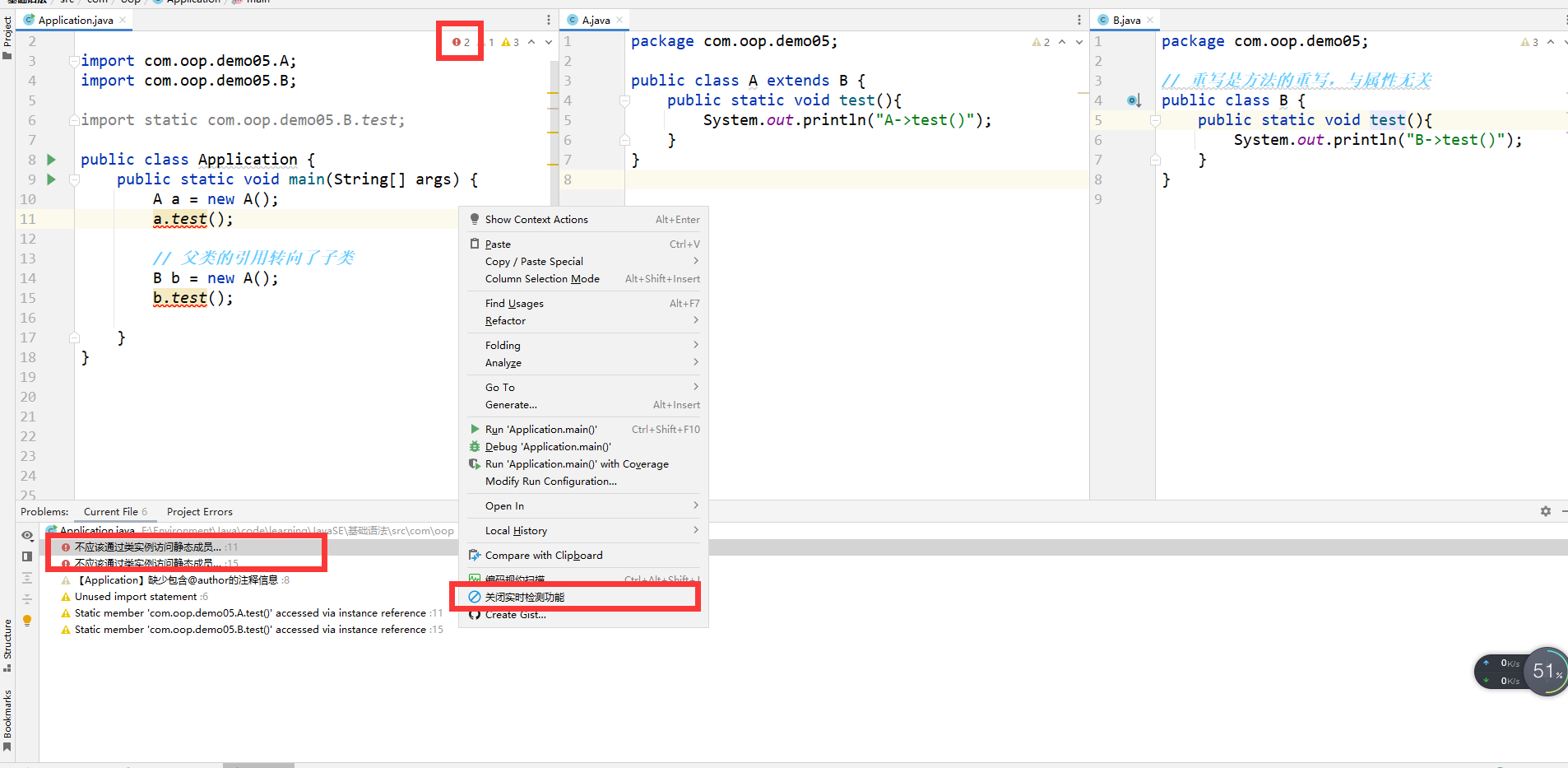
Task: Go to next highlighted problem in A.java
Action: (1079, 42)
